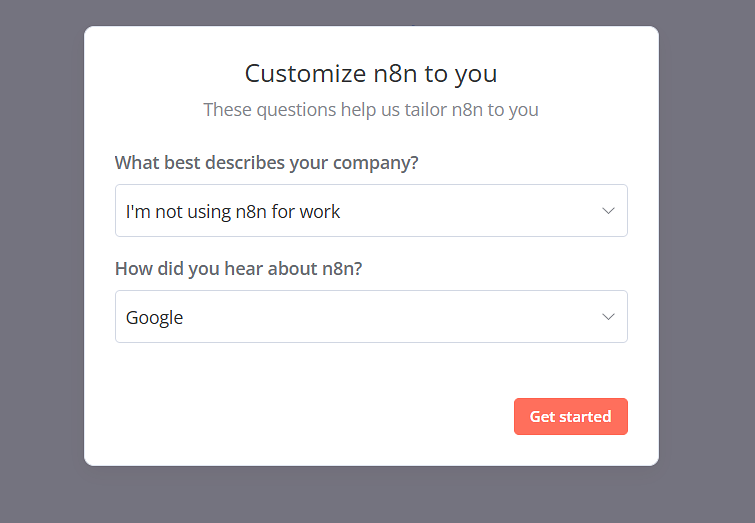
Task: Click the 'What best describes your company?' label
Action: 266,163
